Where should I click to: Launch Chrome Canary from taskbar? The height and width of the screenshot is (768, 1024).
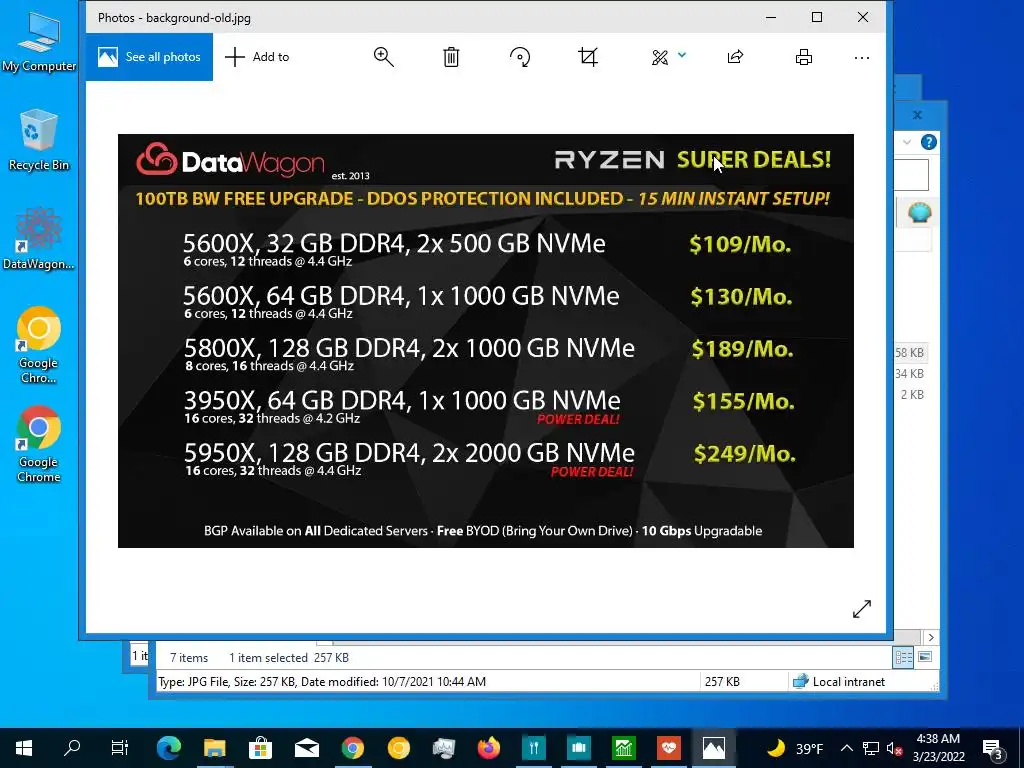click(398, 748)
